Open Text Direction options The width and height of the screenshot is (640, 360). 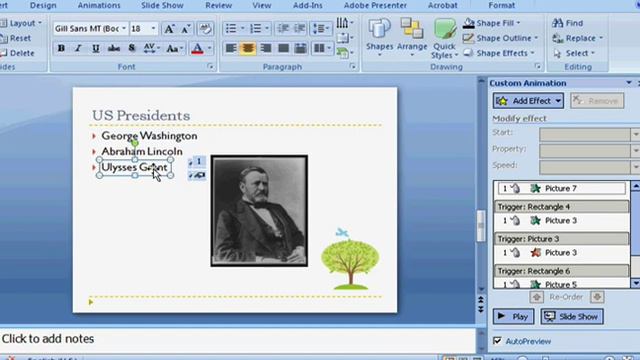click(x=344, y=22)
